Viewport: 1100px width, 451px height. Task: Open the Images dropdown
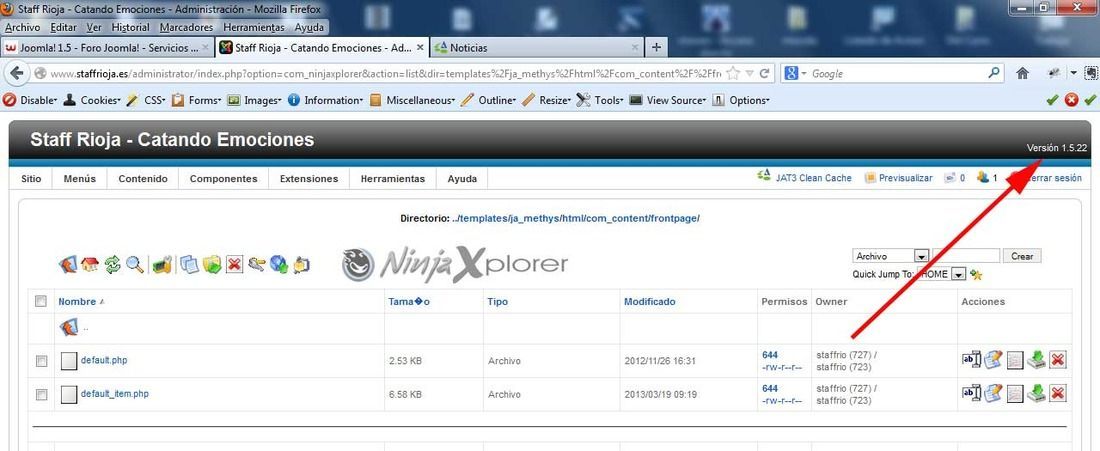tap(255, 100)
